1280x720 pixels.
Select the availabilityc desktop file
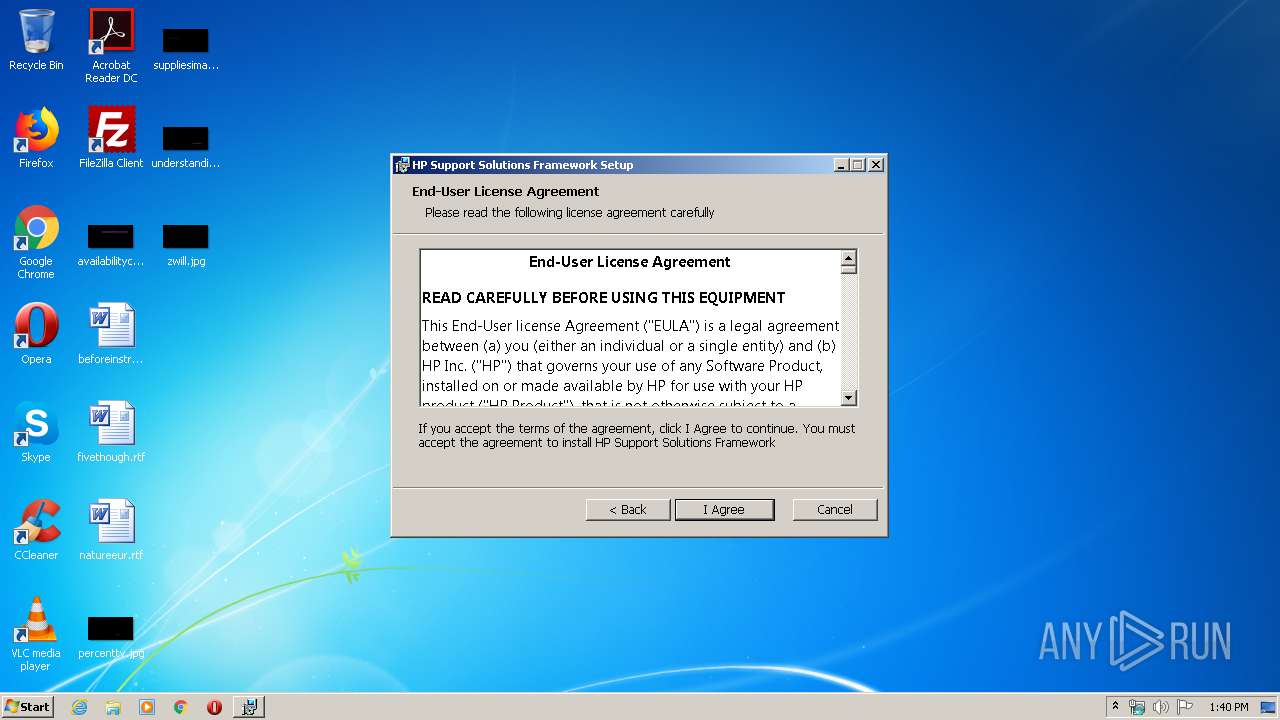(111, 246)
